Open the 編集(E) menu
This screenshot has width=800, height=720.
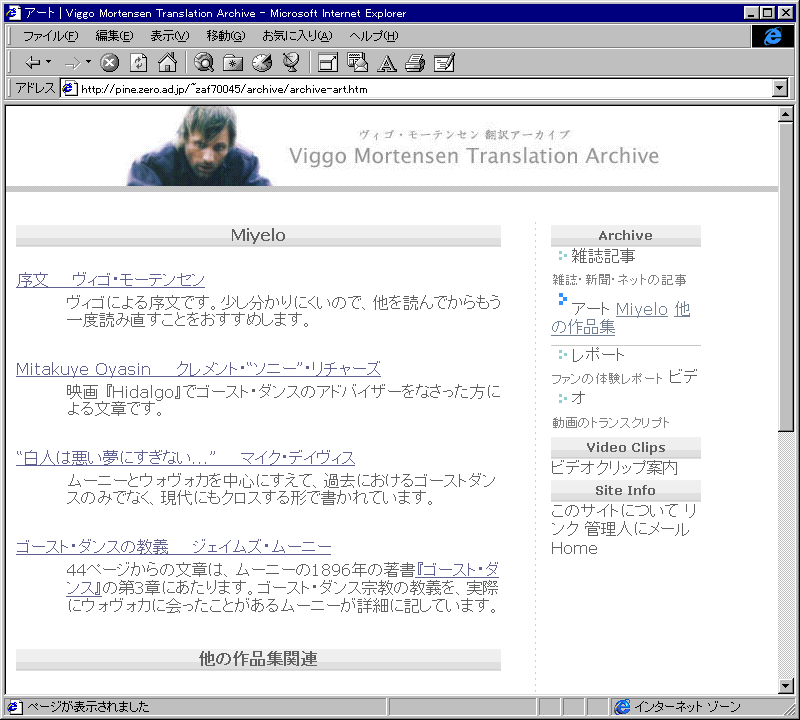(x=114, y=36)
